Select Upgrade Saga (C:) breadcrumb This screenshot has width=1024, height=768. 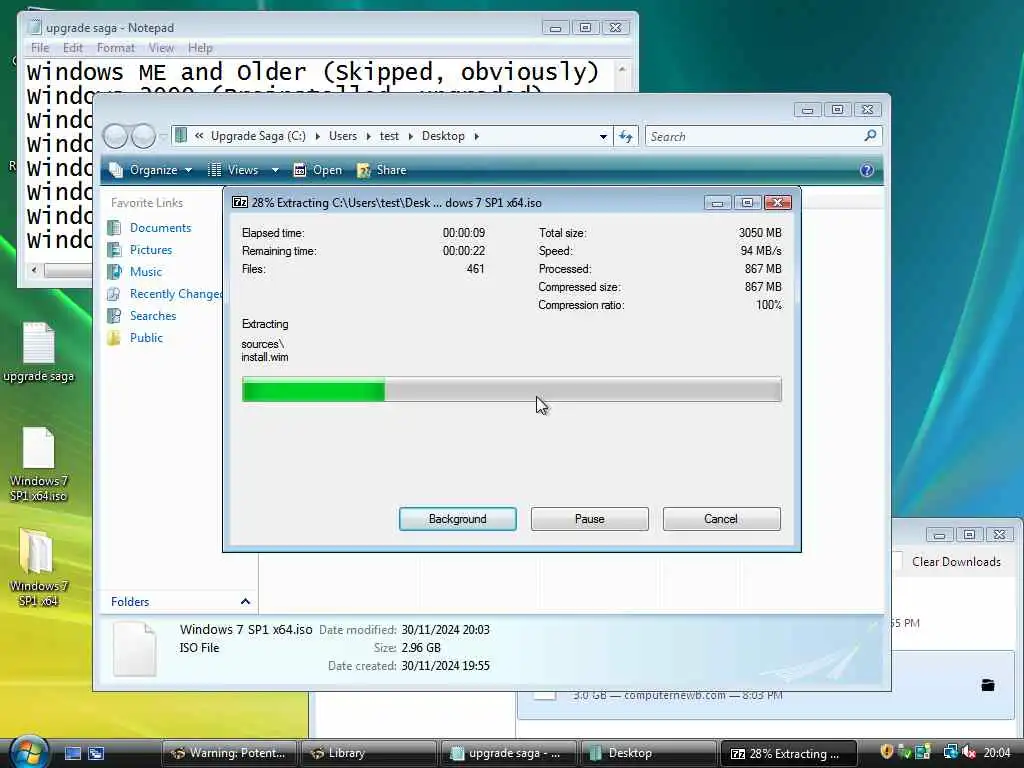tap(258, 136)
